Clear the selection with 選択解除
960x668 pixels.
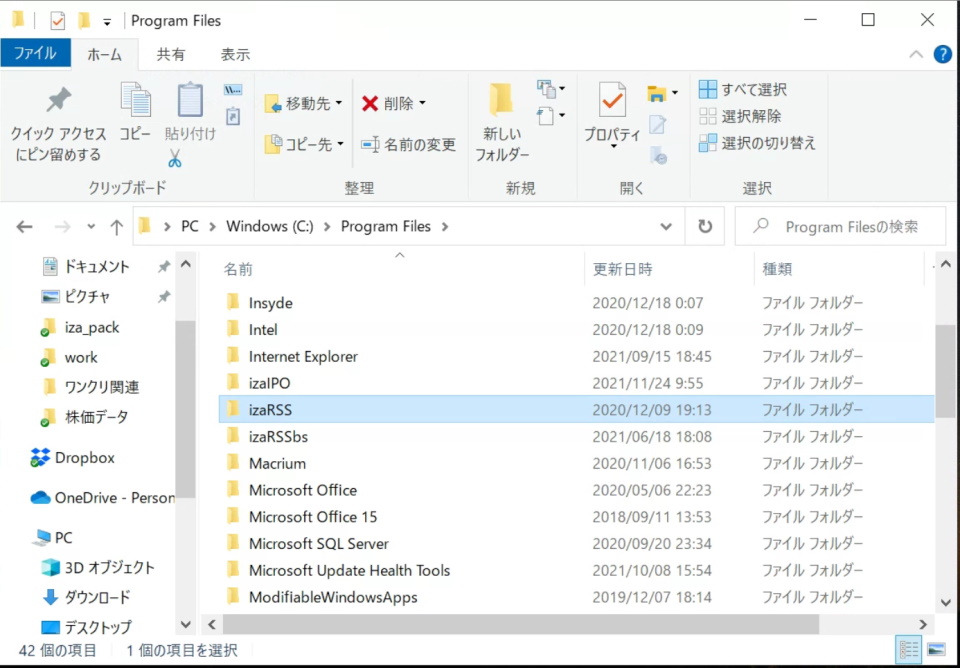coord(740,116)
